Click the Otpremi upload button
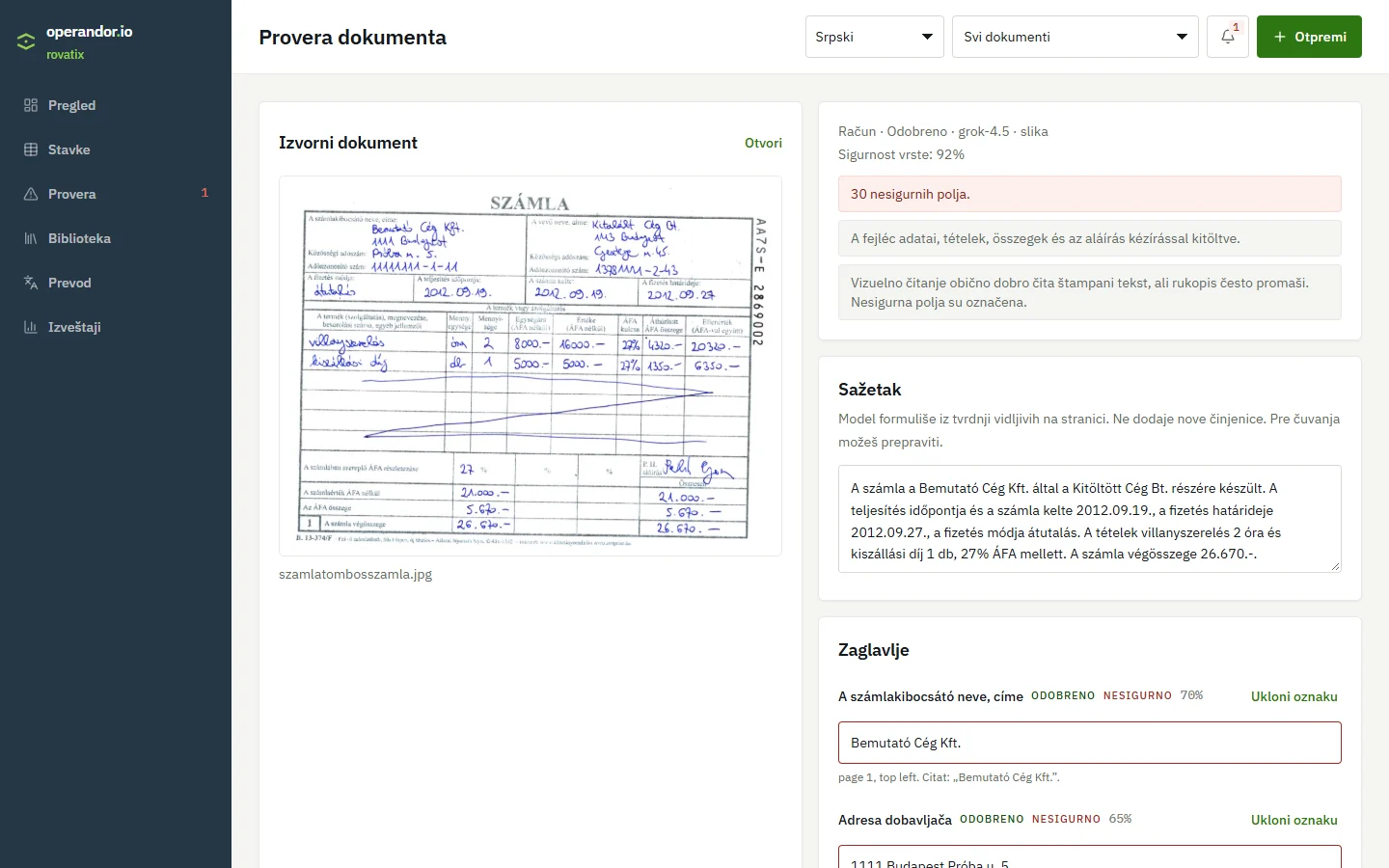Viewport: 1389px width, 868px height. click(x=1309, y=37)
